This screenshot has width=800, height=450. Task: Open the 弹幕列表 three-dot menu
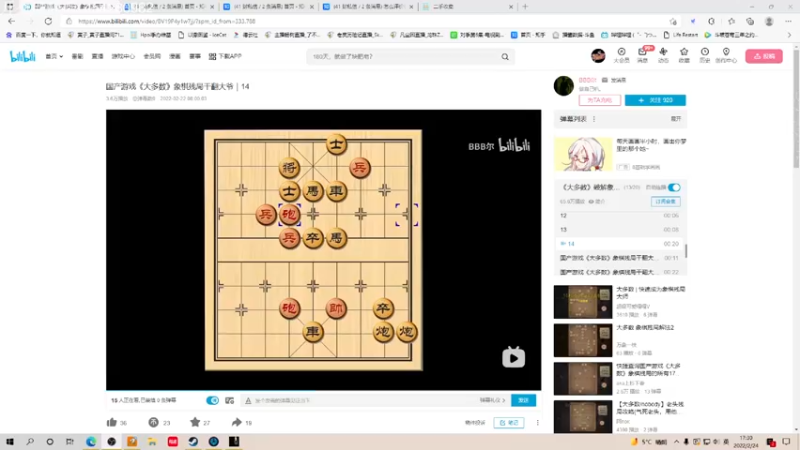[x=594, y=119]
